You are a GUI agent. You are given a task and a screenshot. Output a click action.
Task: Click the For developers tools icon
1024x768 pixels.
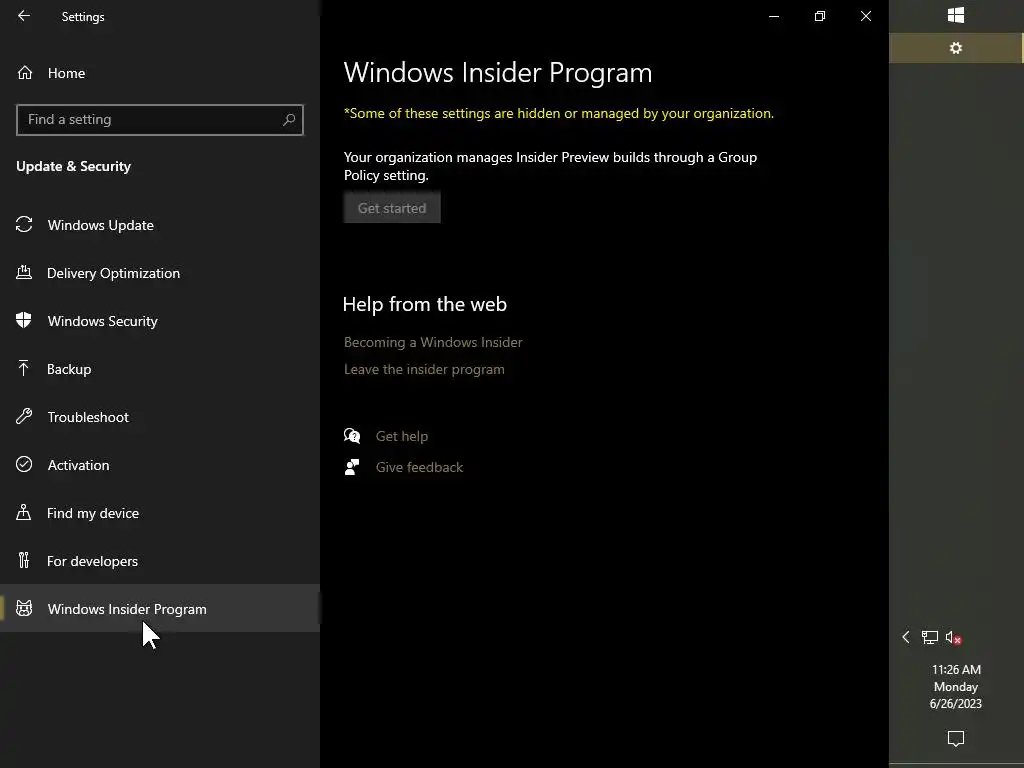(x=24, y=560)
